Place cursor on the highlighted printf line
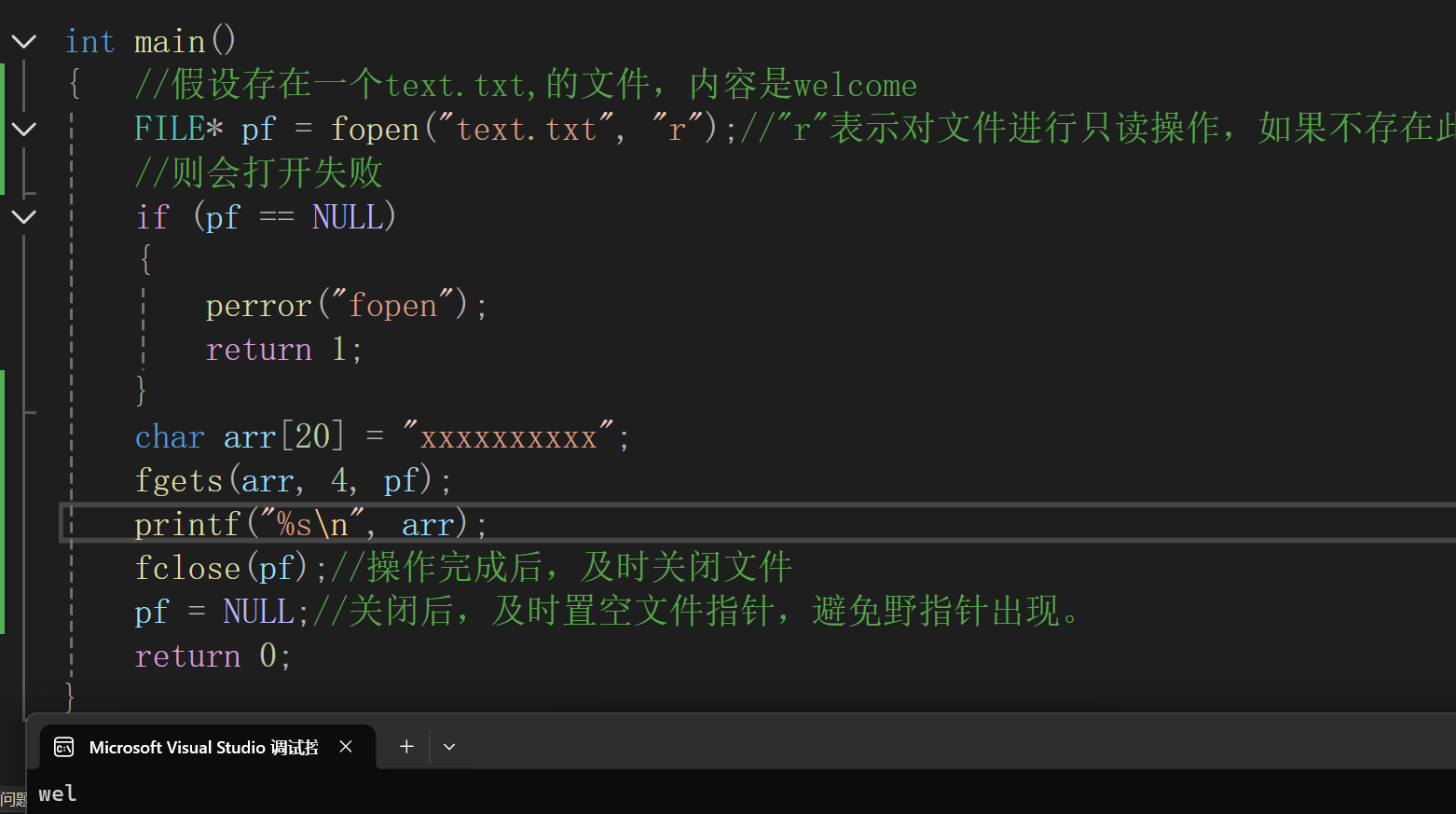This screenshot has width=1456, height=814. [x=308, y=523]
